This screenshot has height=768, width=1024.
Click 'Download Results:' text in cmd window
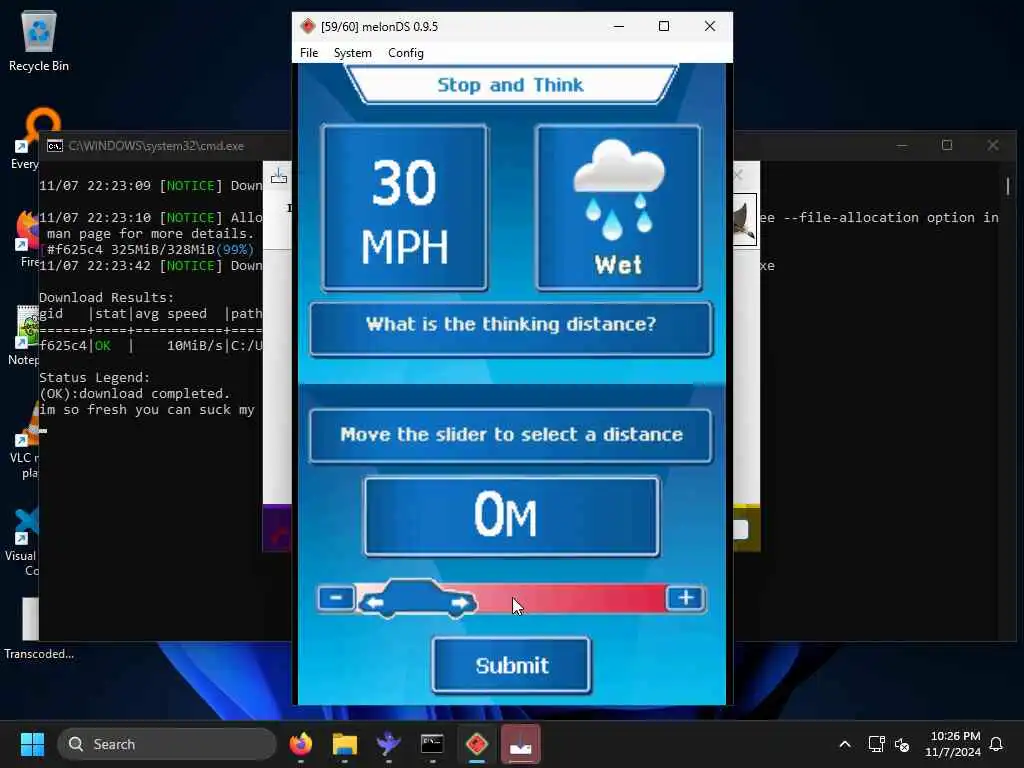106,298
